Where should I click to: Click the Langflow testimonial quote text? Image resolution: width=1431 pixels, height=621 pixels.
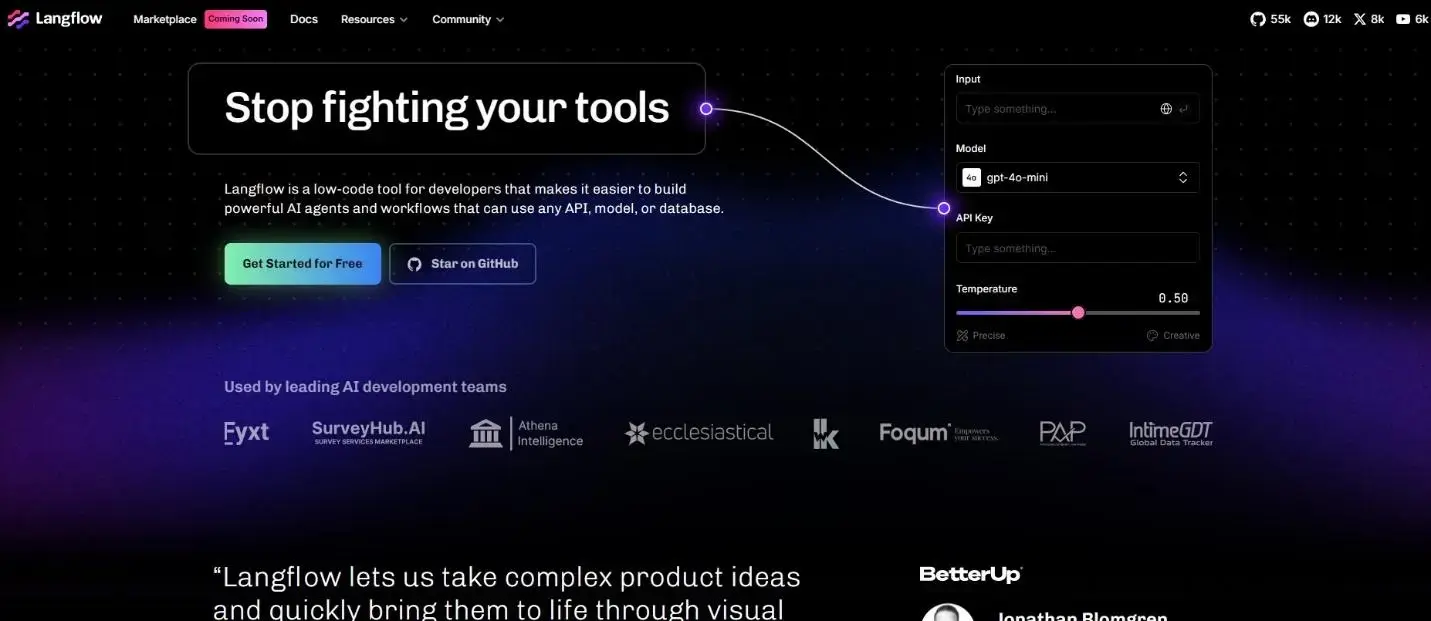tap(507, 592)
